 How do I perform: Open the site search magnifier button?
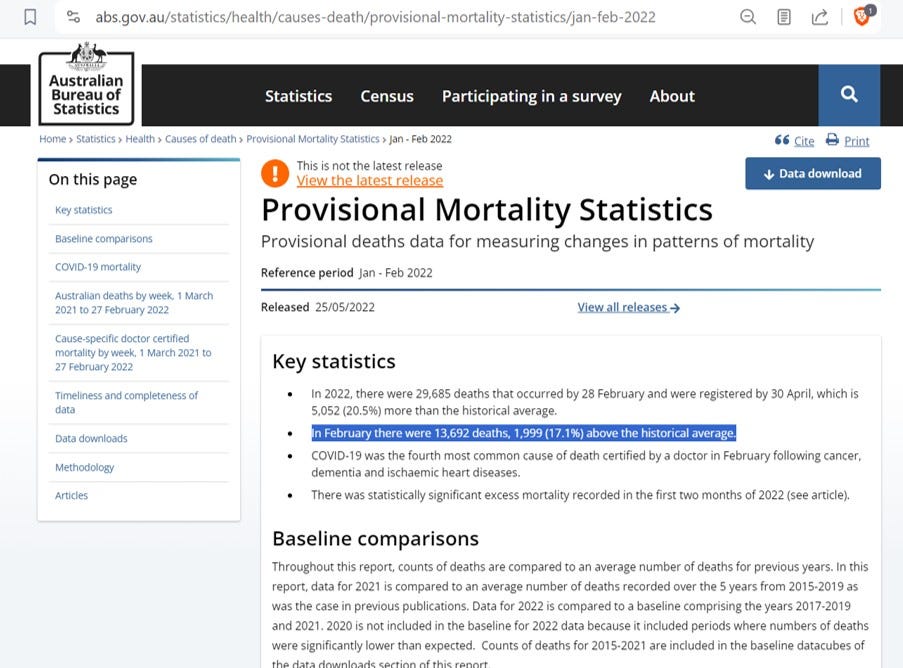pos(849,95)
